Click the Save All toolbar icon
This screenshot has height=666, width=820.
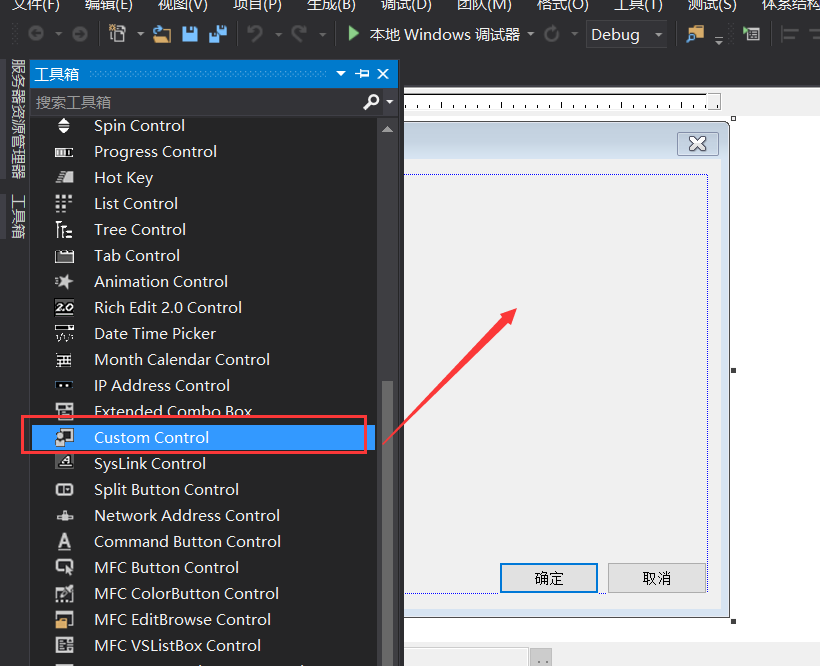tap(216, 33)
